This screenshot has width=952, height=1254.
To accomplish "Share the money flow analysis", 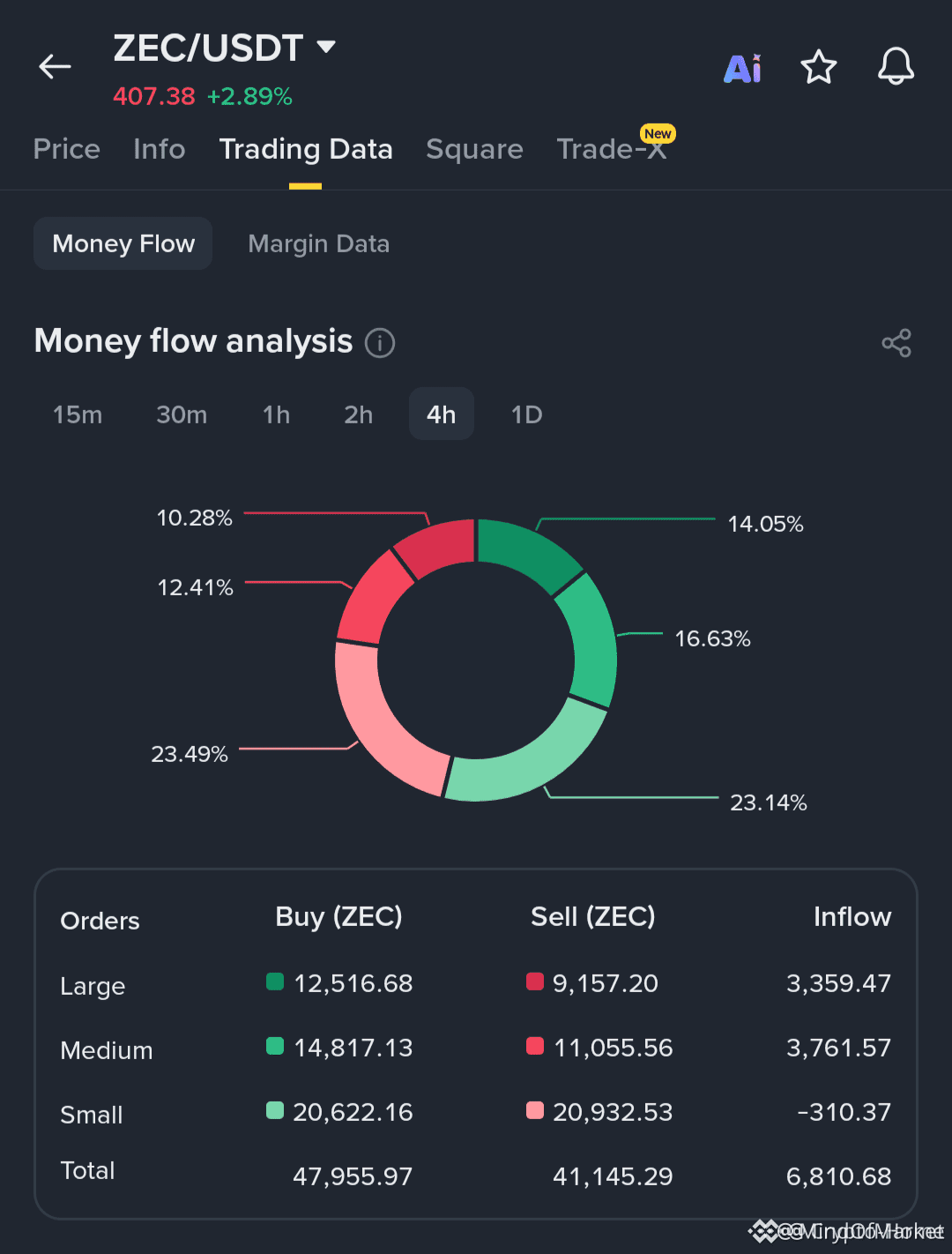I will click(x=896, y=343).
